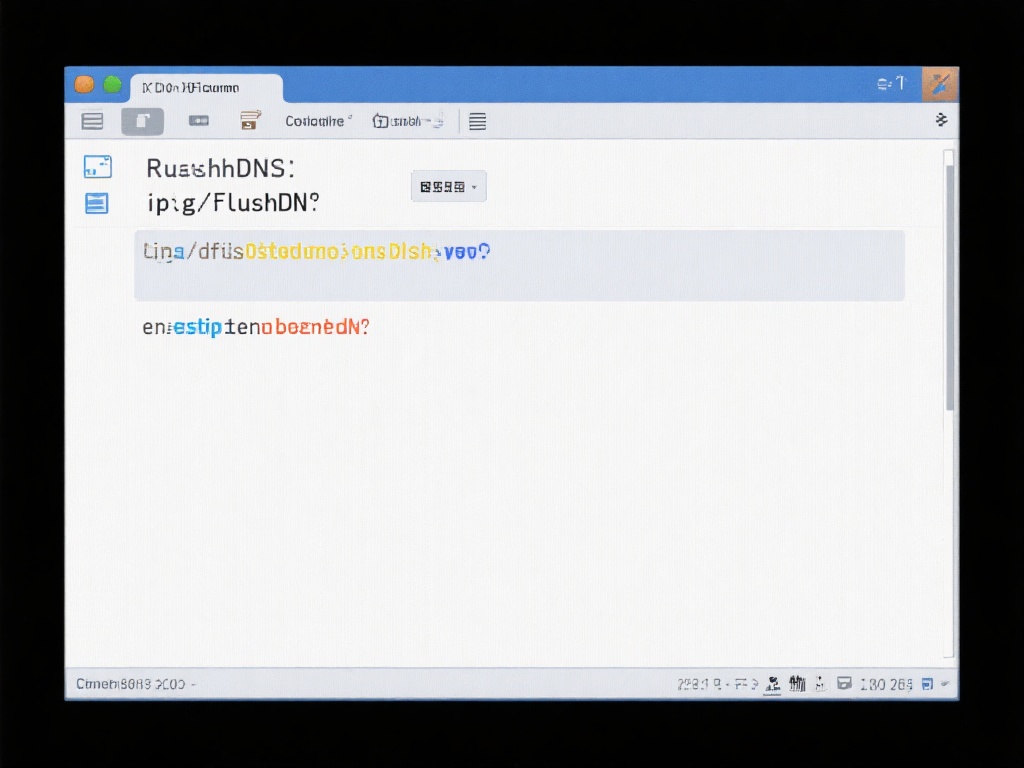
Task: Expand the button dropdown beside the FlushDNS heading
Action: point(448,186)
